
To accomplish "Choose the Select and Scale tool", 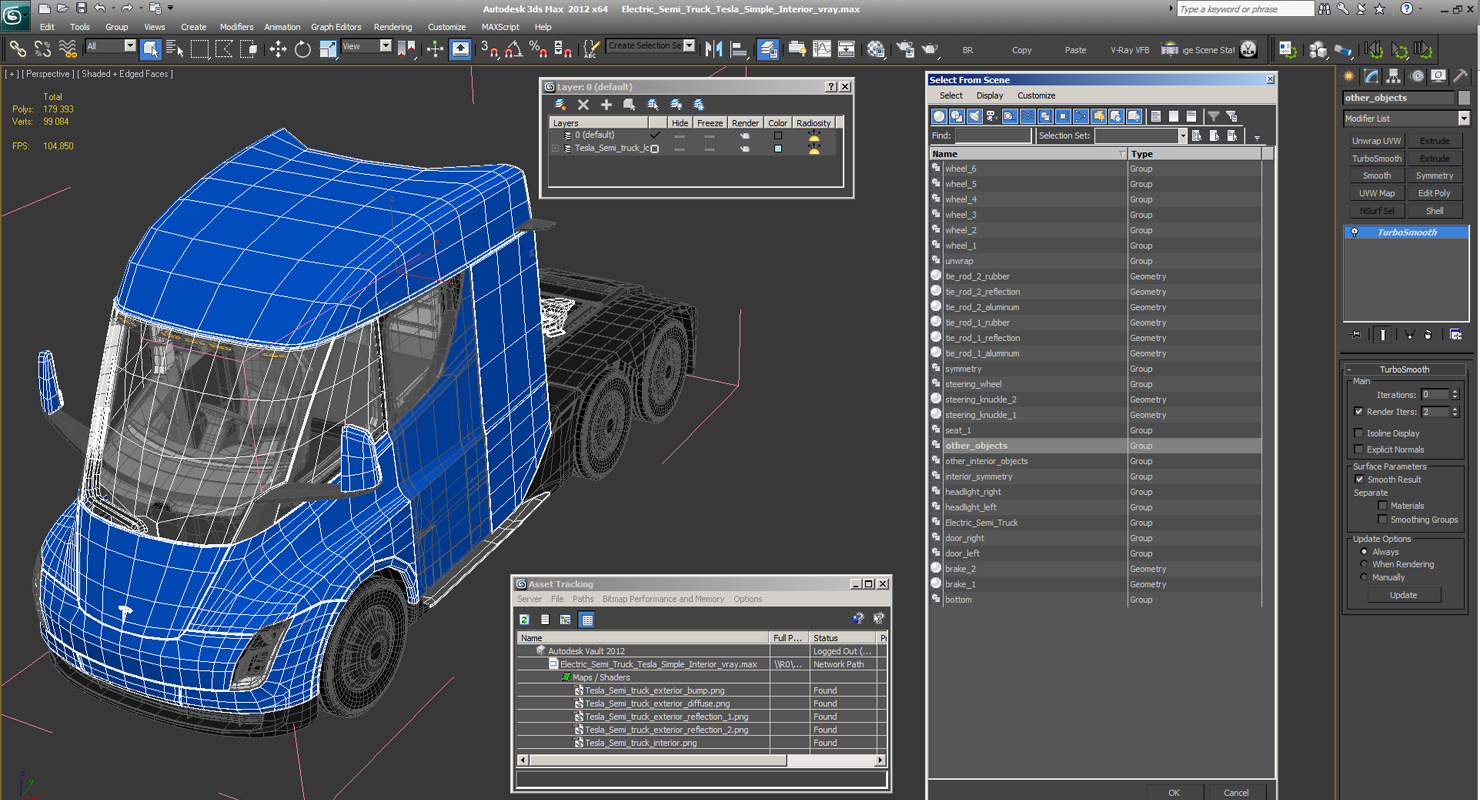I will 328,48.
